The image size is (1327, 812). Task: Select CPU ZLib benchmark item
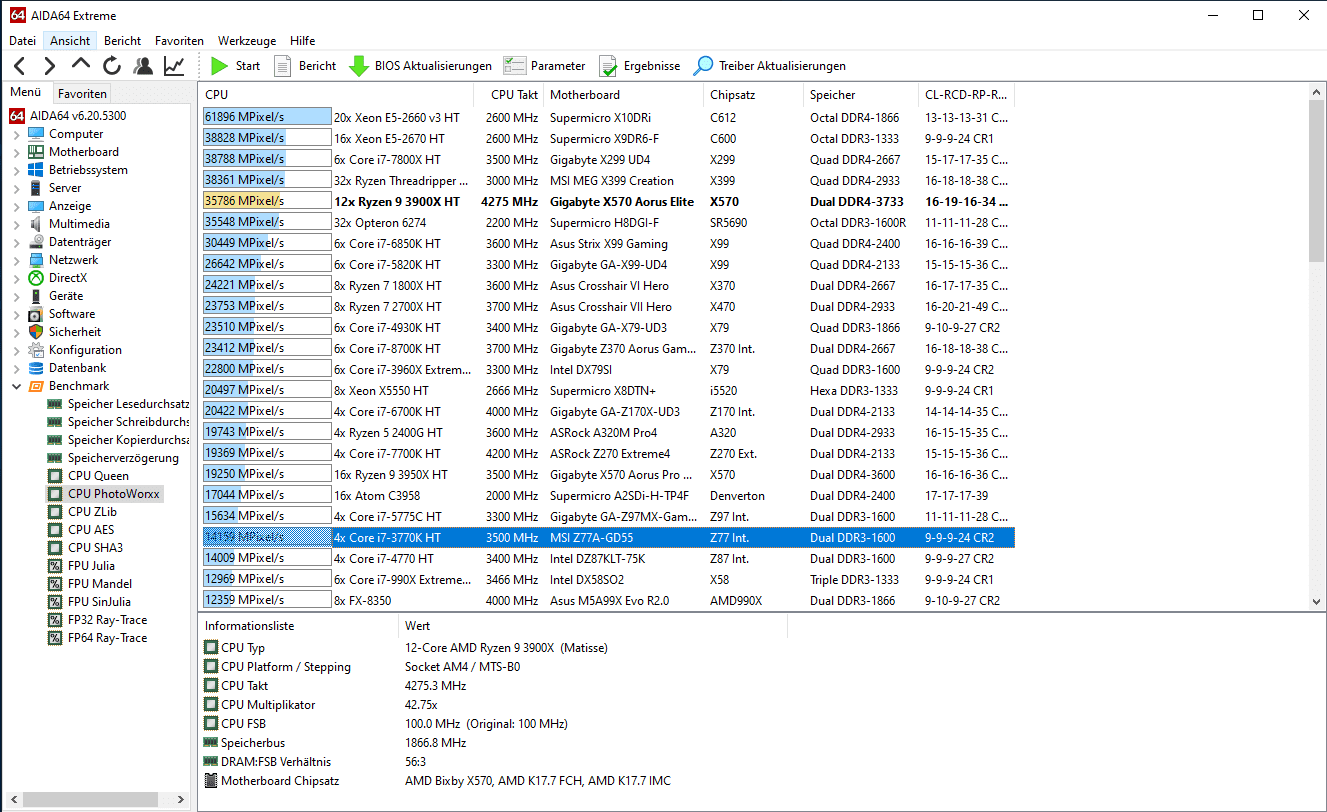tap(92, 512)
